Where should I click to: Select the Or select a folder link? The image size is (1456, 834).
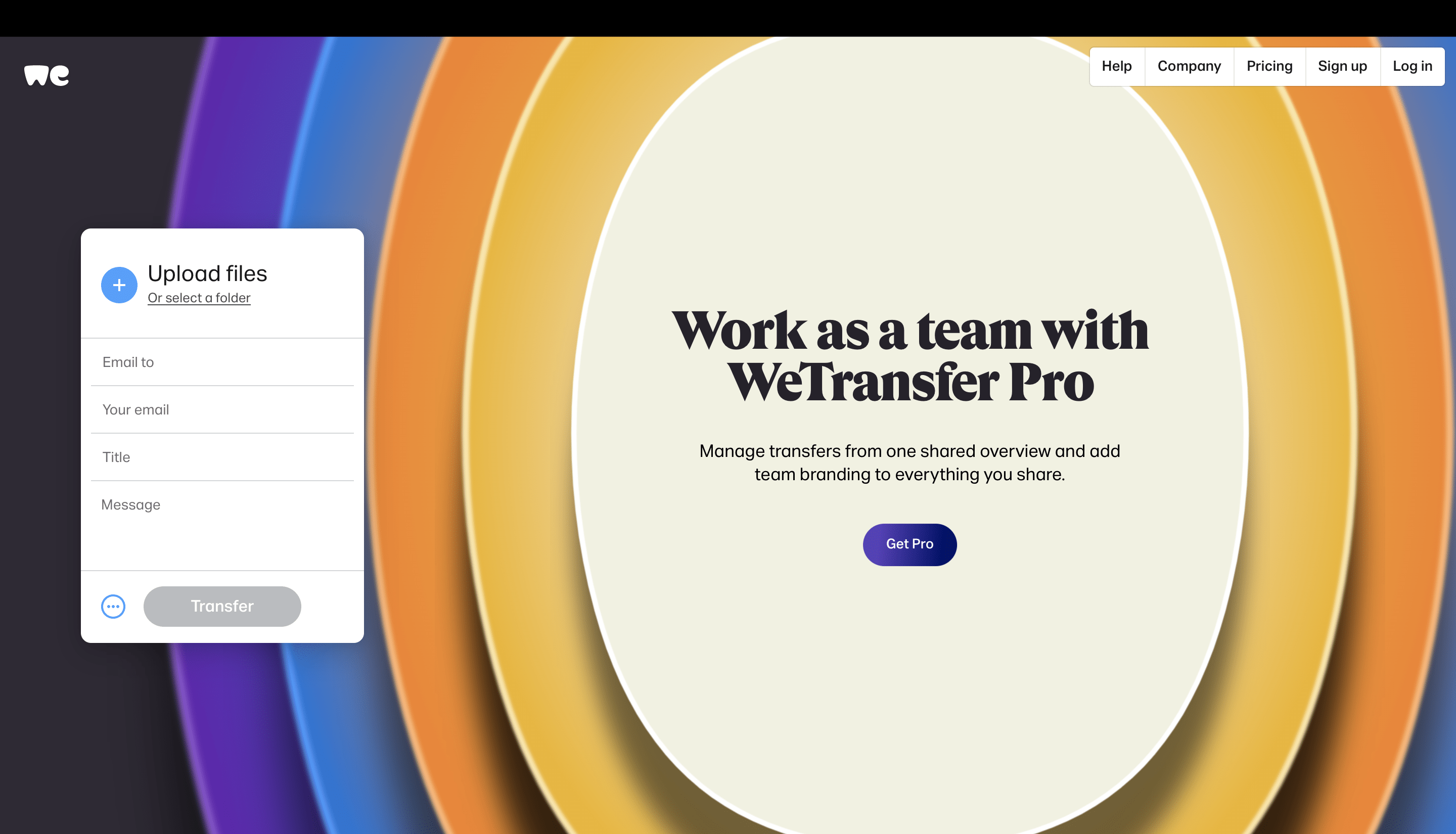coord(198,298)
